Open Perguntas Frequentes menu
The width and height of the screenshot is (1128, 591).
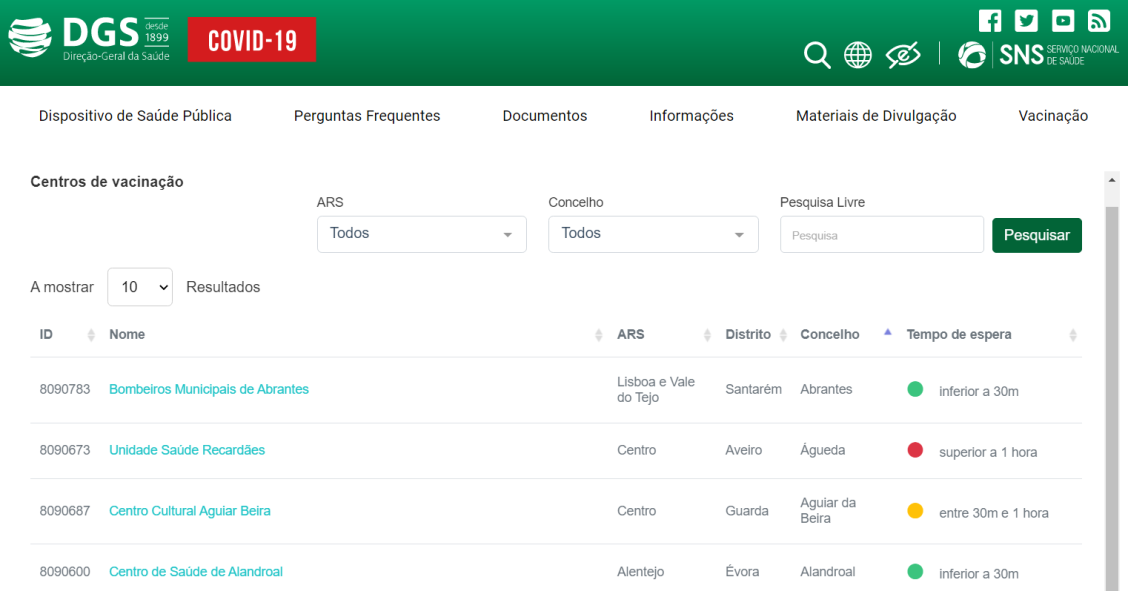coord(367,116)
